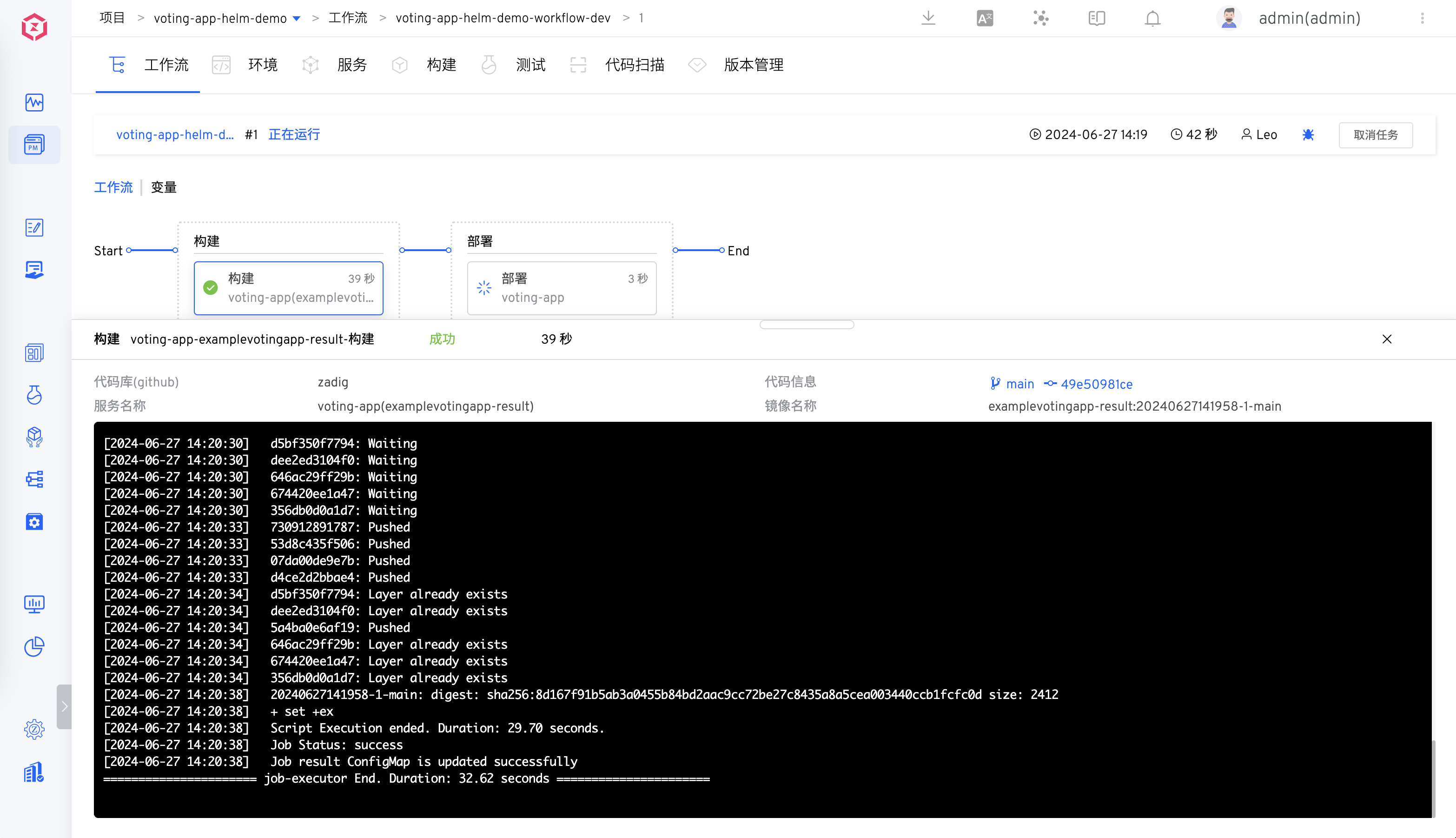Switch to the 变量 tab
The width and height of the screenshot is (1456, 838).
coord(163,187)
